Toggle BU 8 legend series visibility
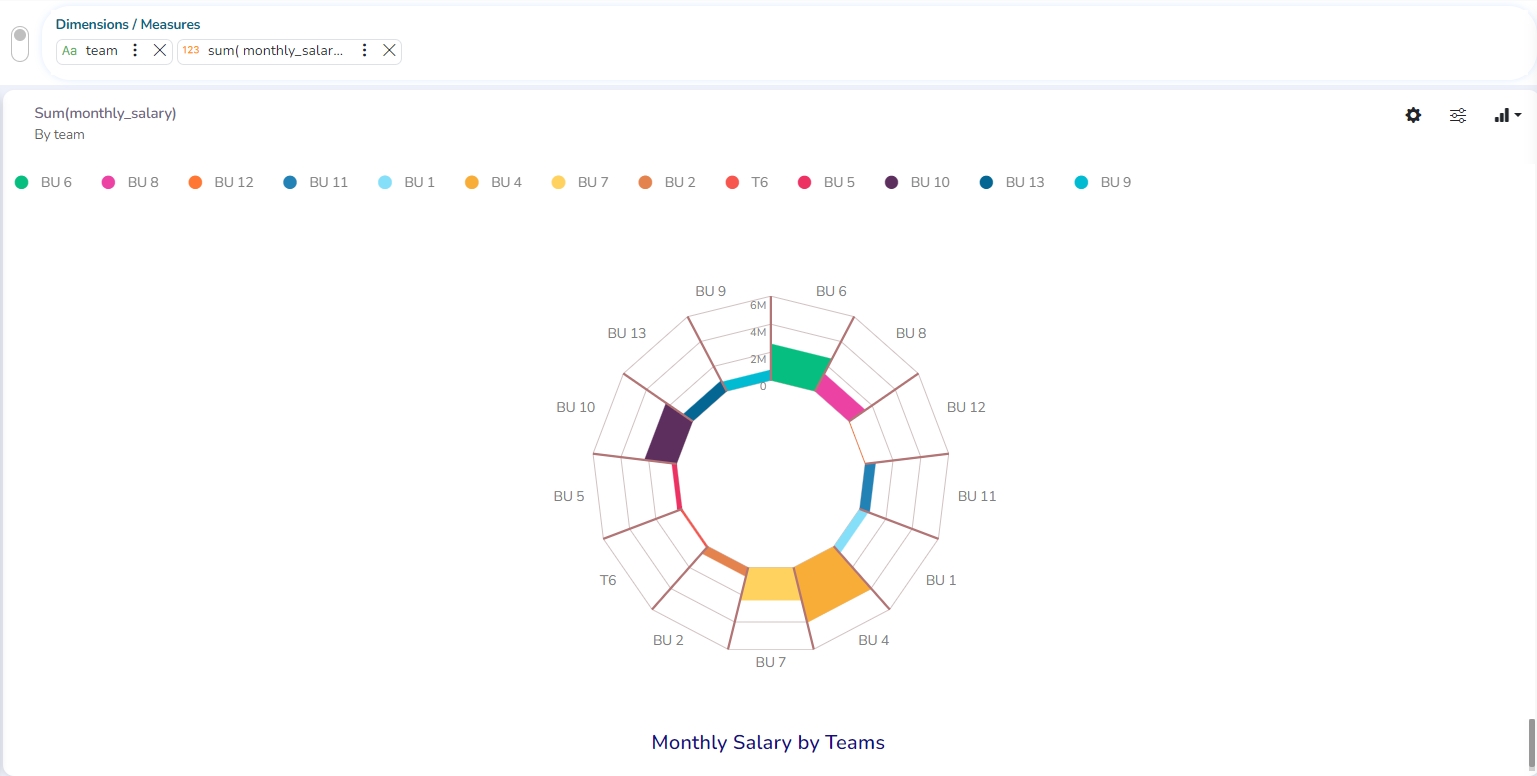The height and width of the screenshot is (776, 1537). click(130, 182)
